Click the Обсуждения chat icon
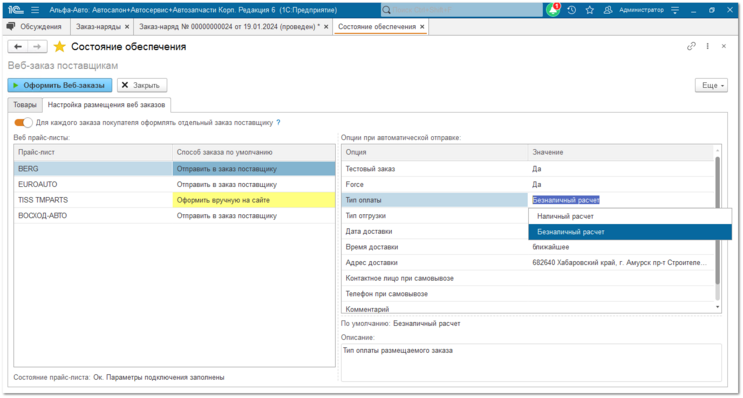Image resolution: width=743 pixels, height=398 pixels. coord(11,27)
